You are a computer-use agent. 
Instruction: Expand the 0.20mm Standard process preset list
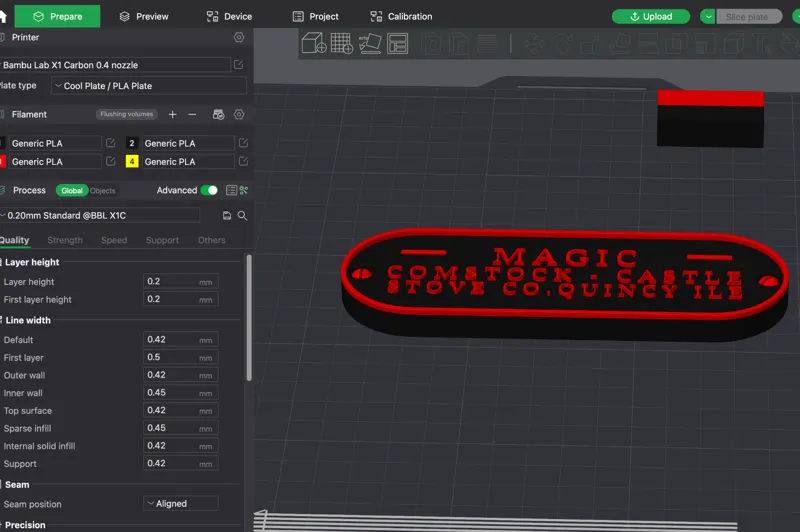coord(100,216)
